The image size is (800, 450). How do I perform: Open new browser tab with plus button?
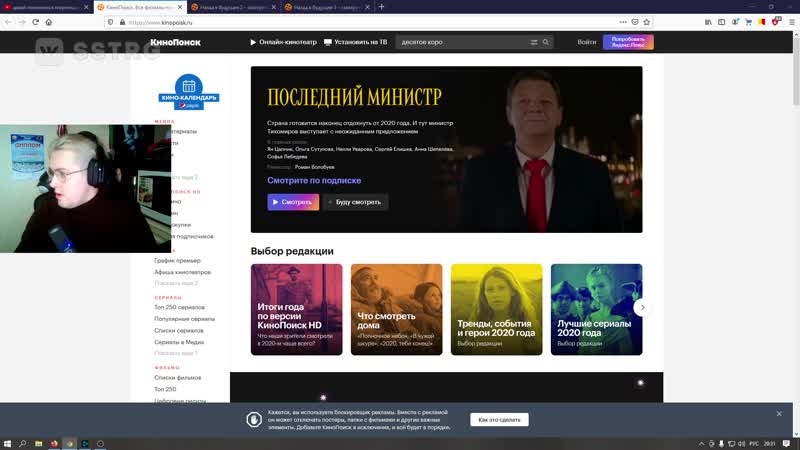(381, 7)
